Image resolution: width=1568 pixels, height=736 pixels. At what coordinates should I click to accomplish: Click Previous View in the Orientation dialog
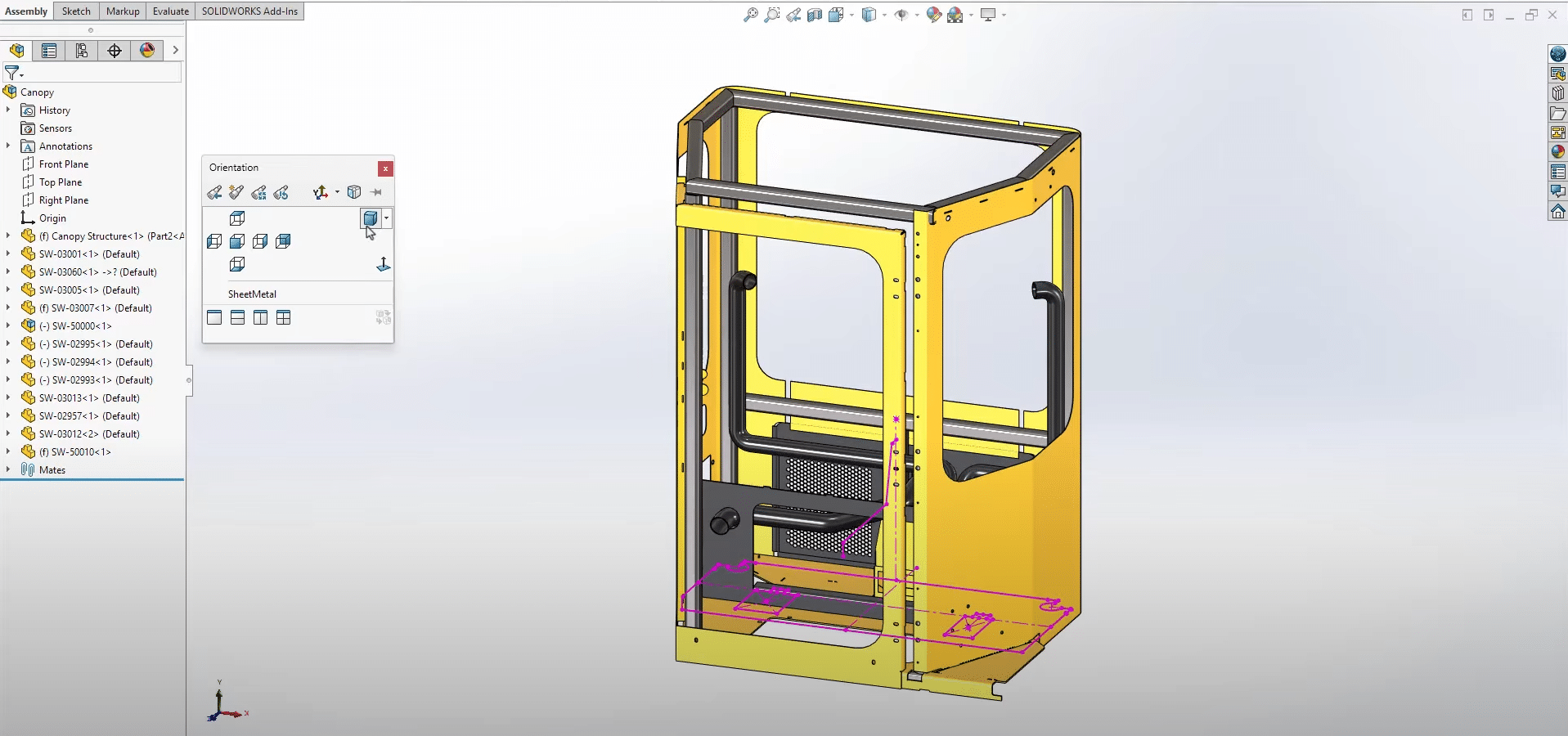point(214,192)
